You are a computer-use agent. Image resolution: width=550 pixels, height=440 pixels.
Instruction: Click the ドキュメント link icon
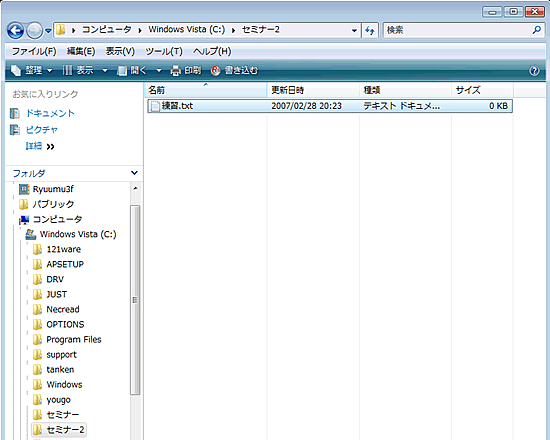pyautogui.click(x=15, y=113)
